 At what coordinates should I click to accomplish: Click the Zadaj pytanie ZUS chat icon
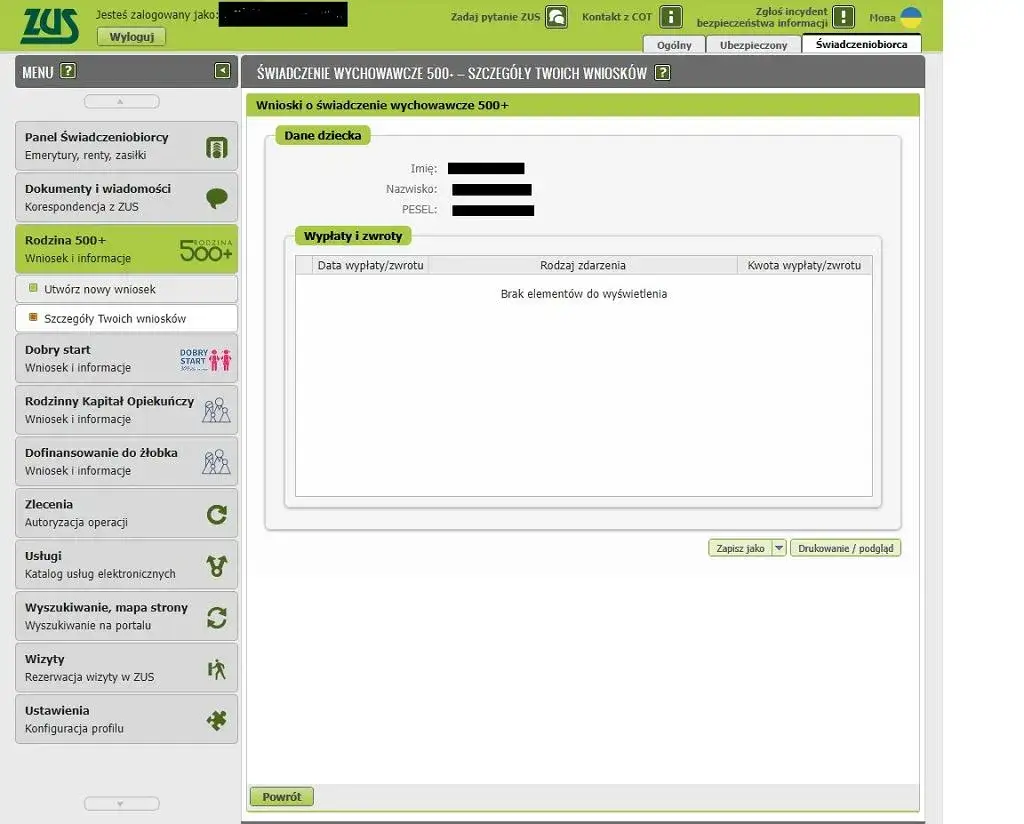click(556, 17)
